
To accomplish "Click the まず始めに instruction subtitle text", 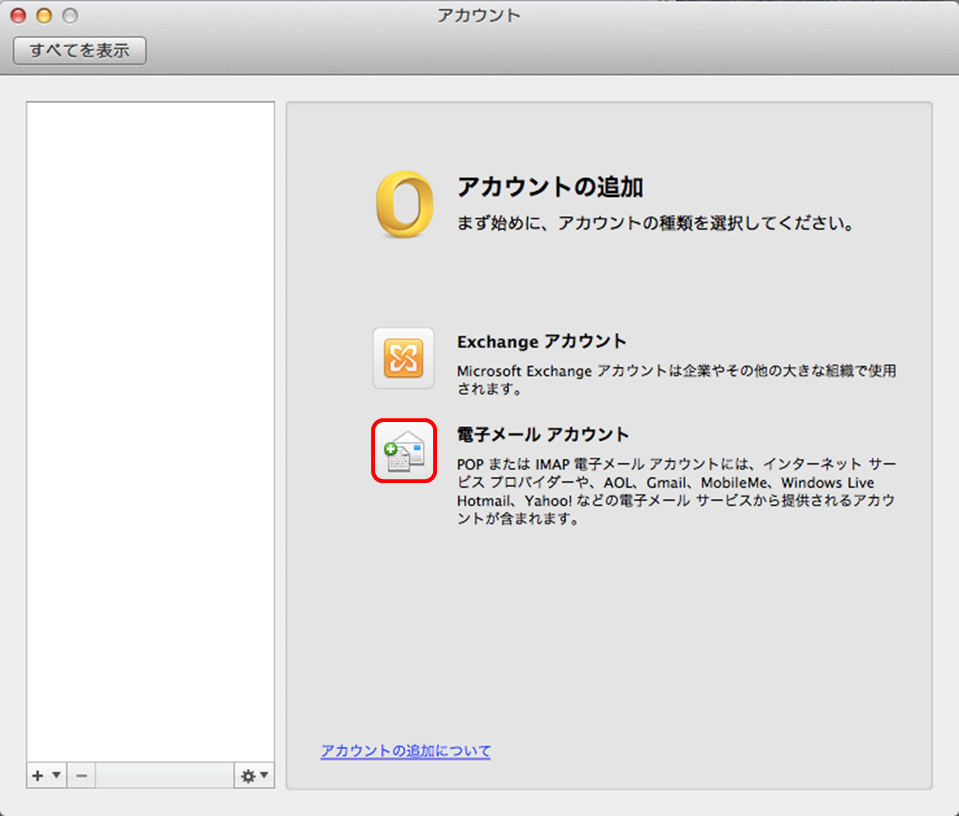I will click(x=656, y=224).
